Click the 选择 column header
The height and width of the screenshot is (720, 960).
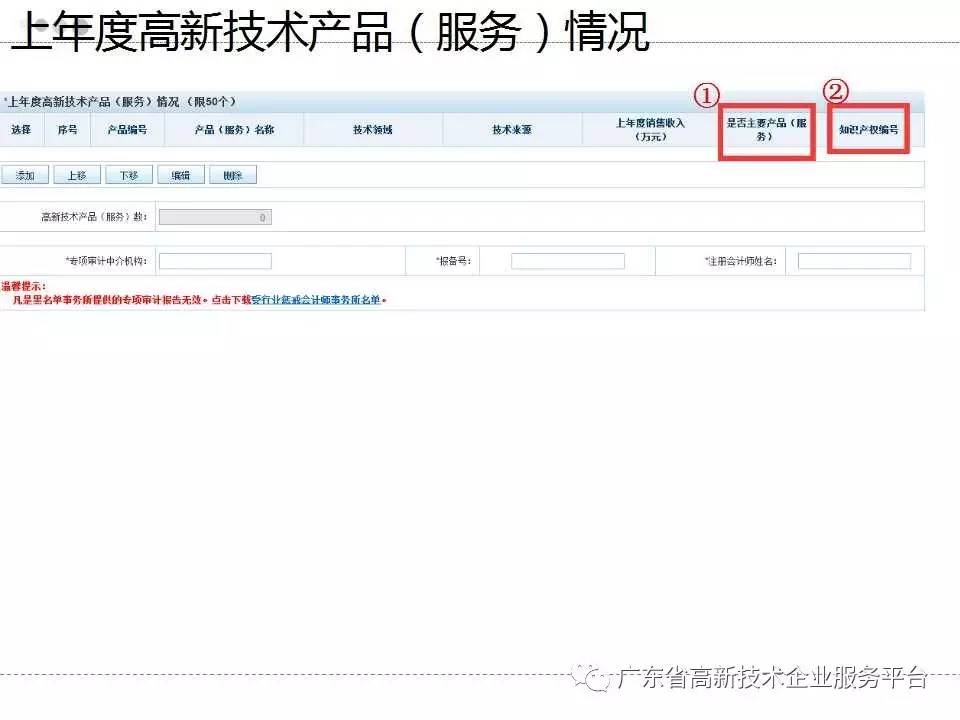tap(21, 130)
